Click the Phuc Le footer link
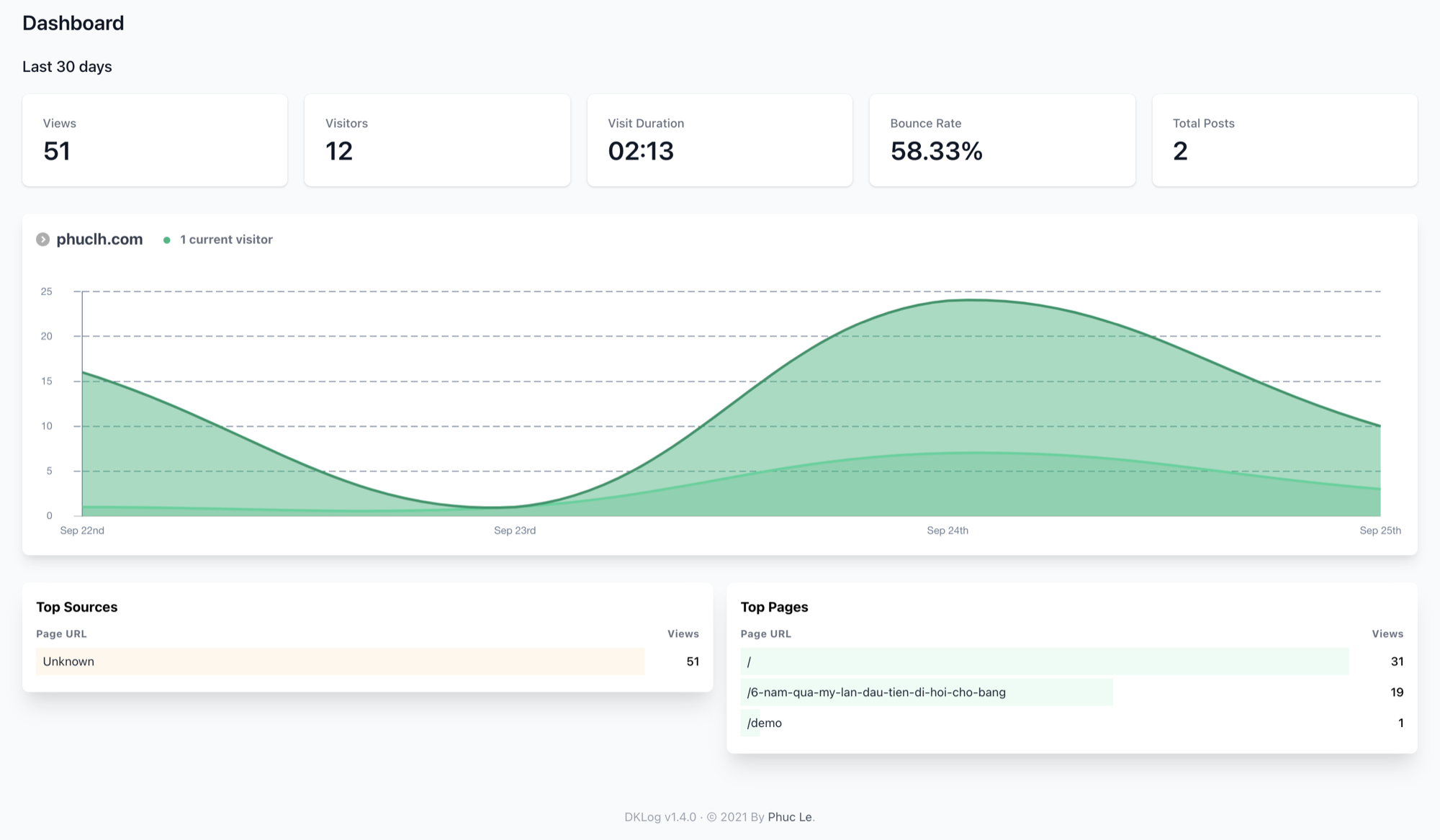Viewport: 1440px width, 840px height. 790,817
